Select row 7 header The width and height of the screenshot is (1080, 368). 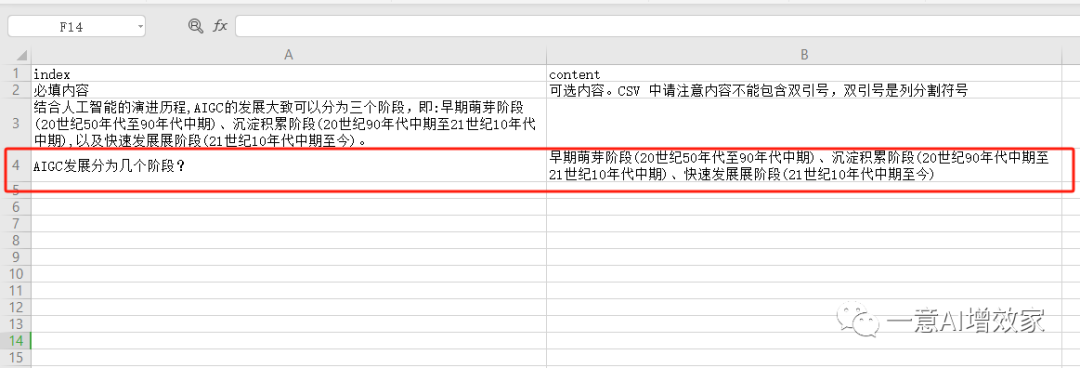[15, 223]
